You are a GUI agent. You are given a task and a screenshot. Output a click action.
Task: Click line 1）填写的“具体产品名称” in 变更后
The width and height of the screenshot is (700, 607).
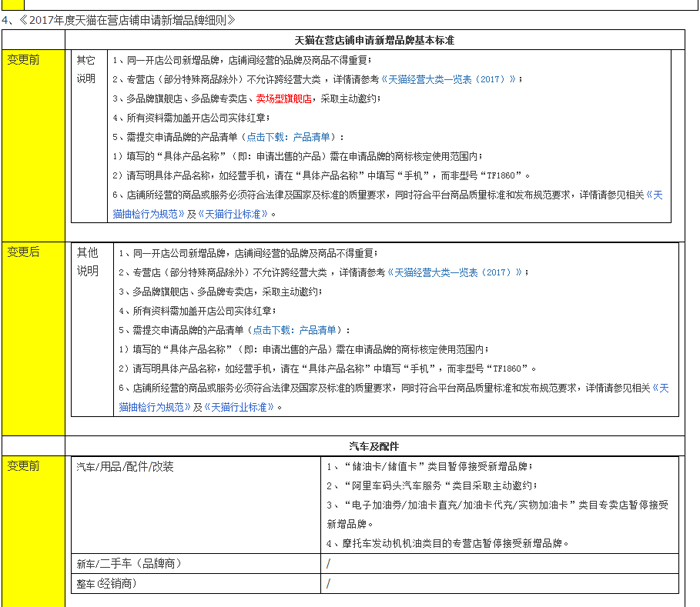(x=304, y=349)
